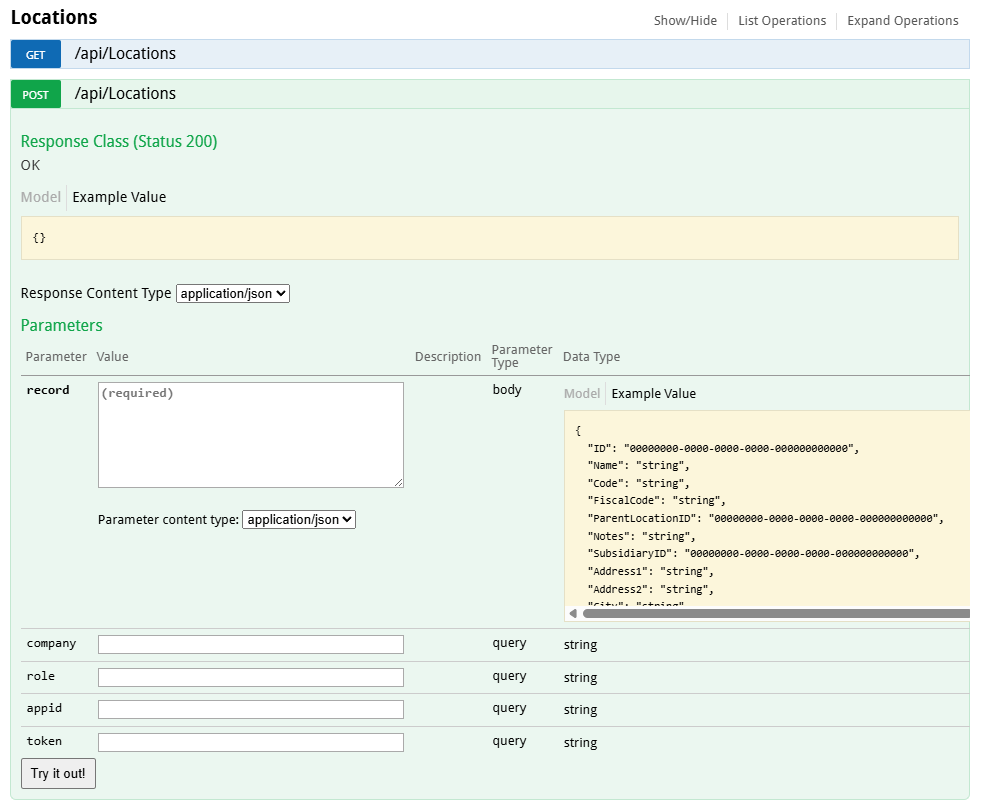Click the record body textarea
Screen dimensions: 981x812
click(x=250, y=435)
